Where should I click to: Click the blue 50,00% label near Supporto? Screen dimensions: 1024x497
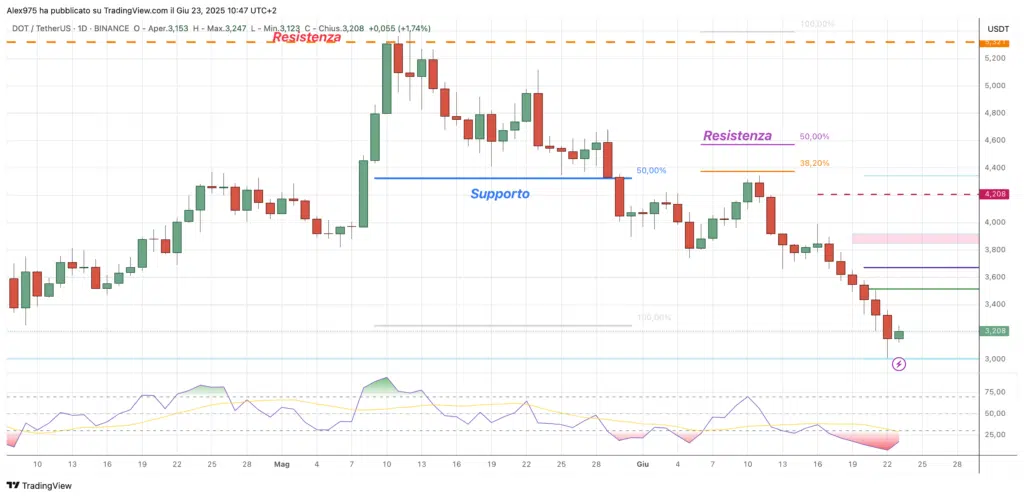pos(651,171)
